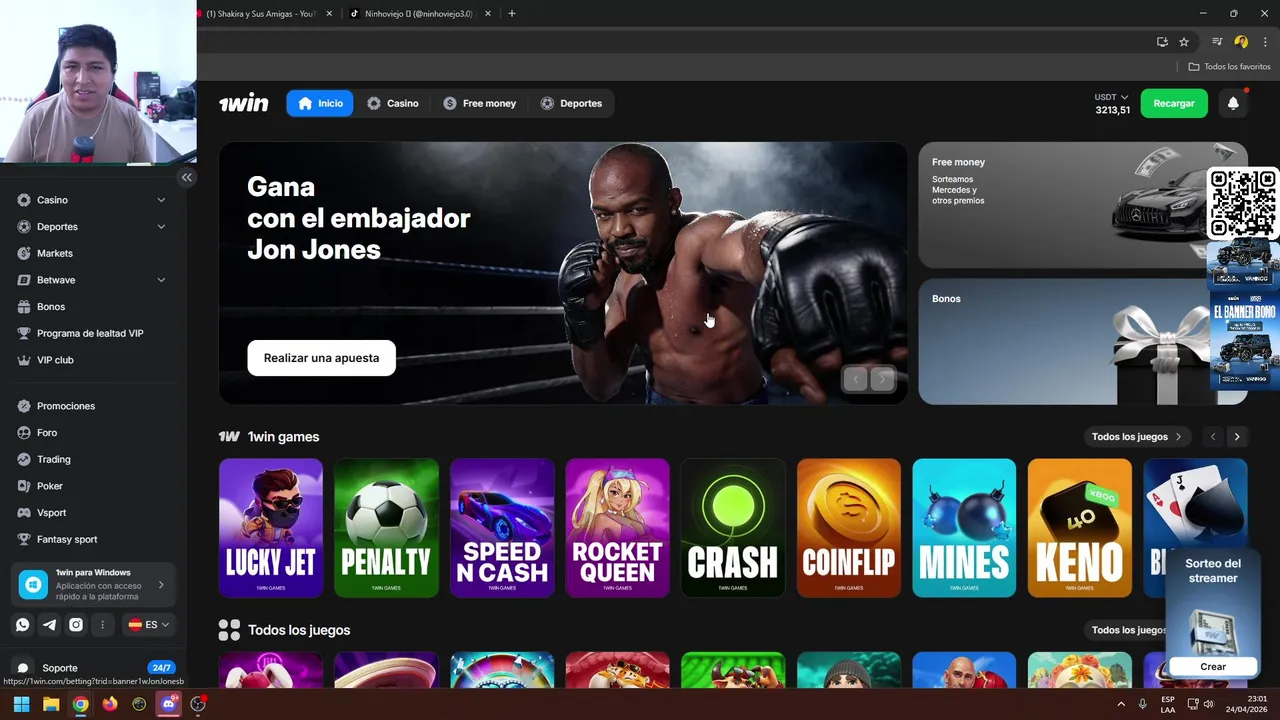Launch the Penalty game
This screenshot has width=1280, height=720.
point(386,528)
